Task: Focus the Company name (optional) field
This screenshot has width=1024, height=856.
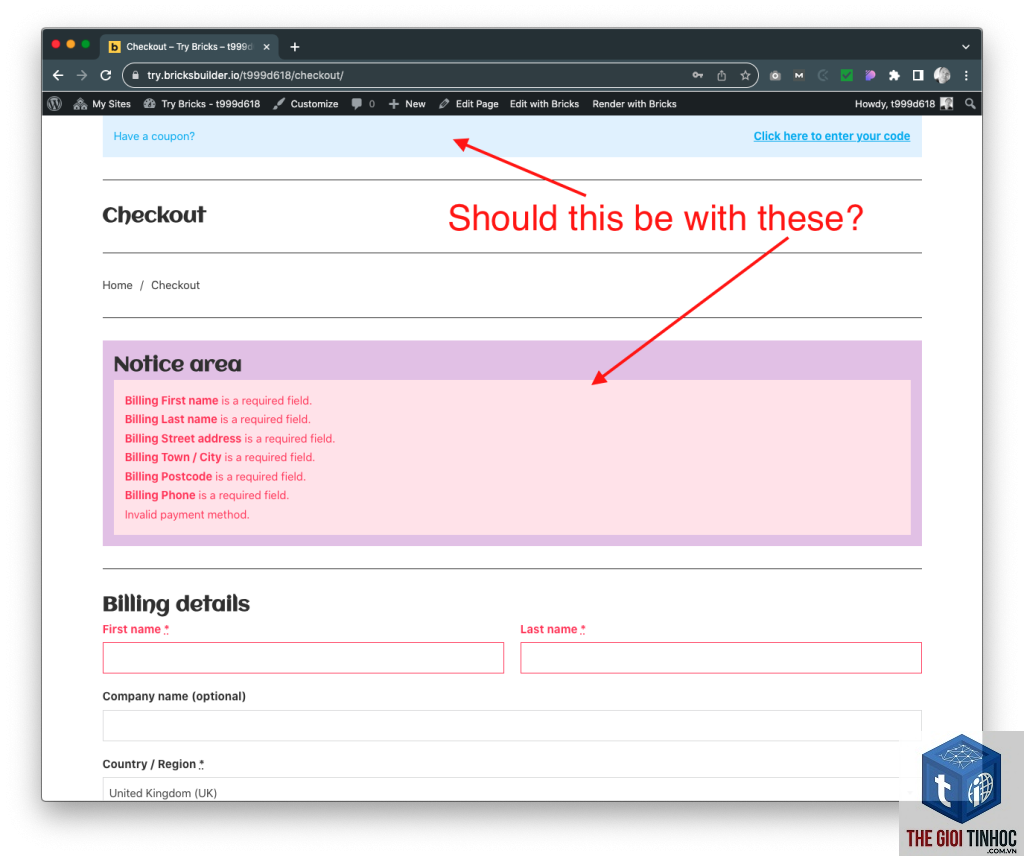Action: [x=512, y=725]
